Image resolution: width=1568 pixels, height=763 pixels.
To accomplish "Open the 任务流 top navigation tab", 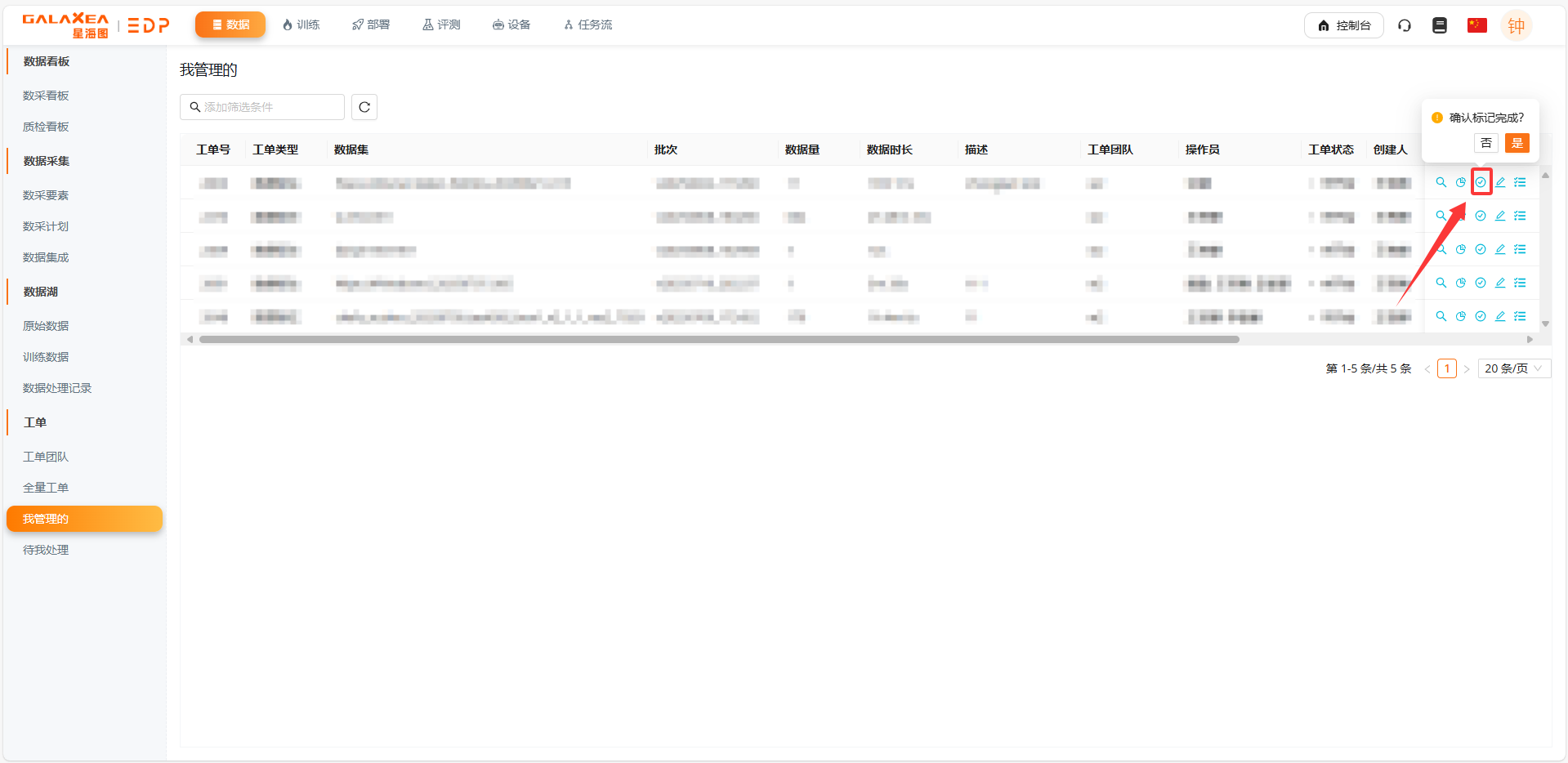I will click(587, 25).
